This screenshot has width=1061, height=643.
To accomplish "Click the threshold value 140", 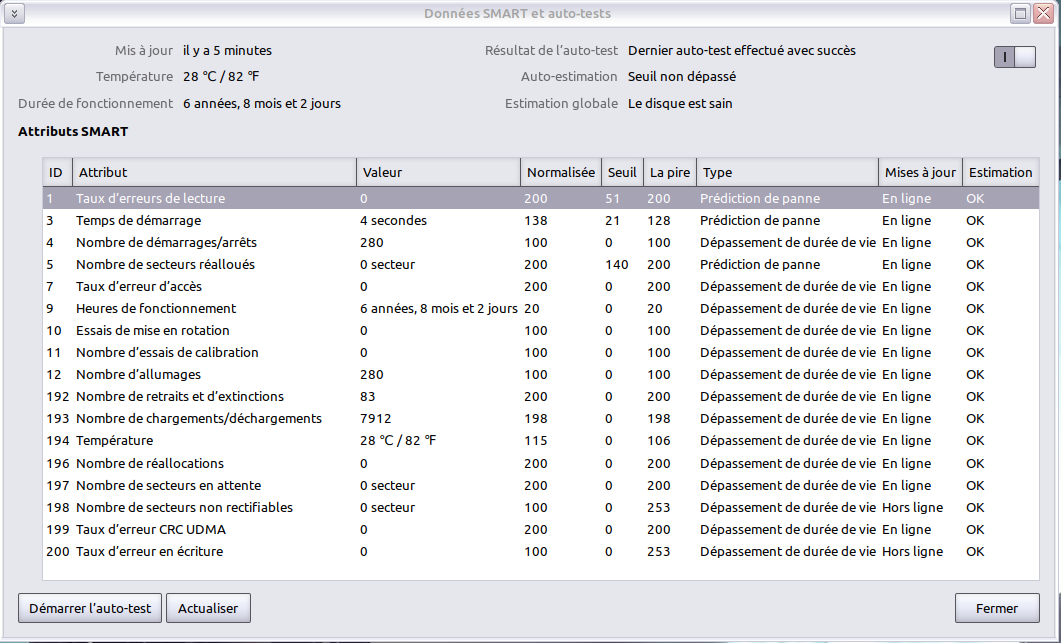I will coord(616,265).
